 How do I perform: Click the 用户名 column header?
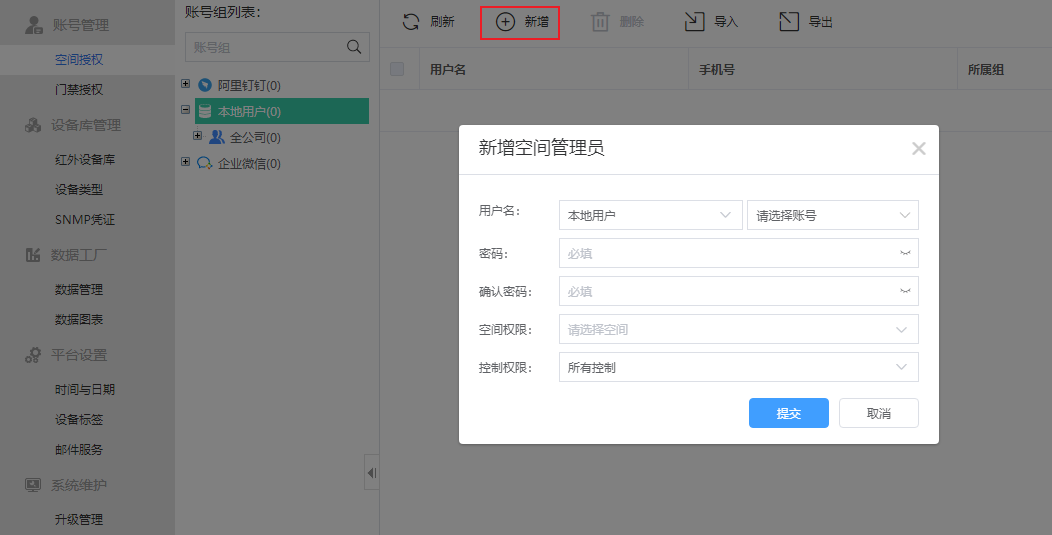coord(448,69)
